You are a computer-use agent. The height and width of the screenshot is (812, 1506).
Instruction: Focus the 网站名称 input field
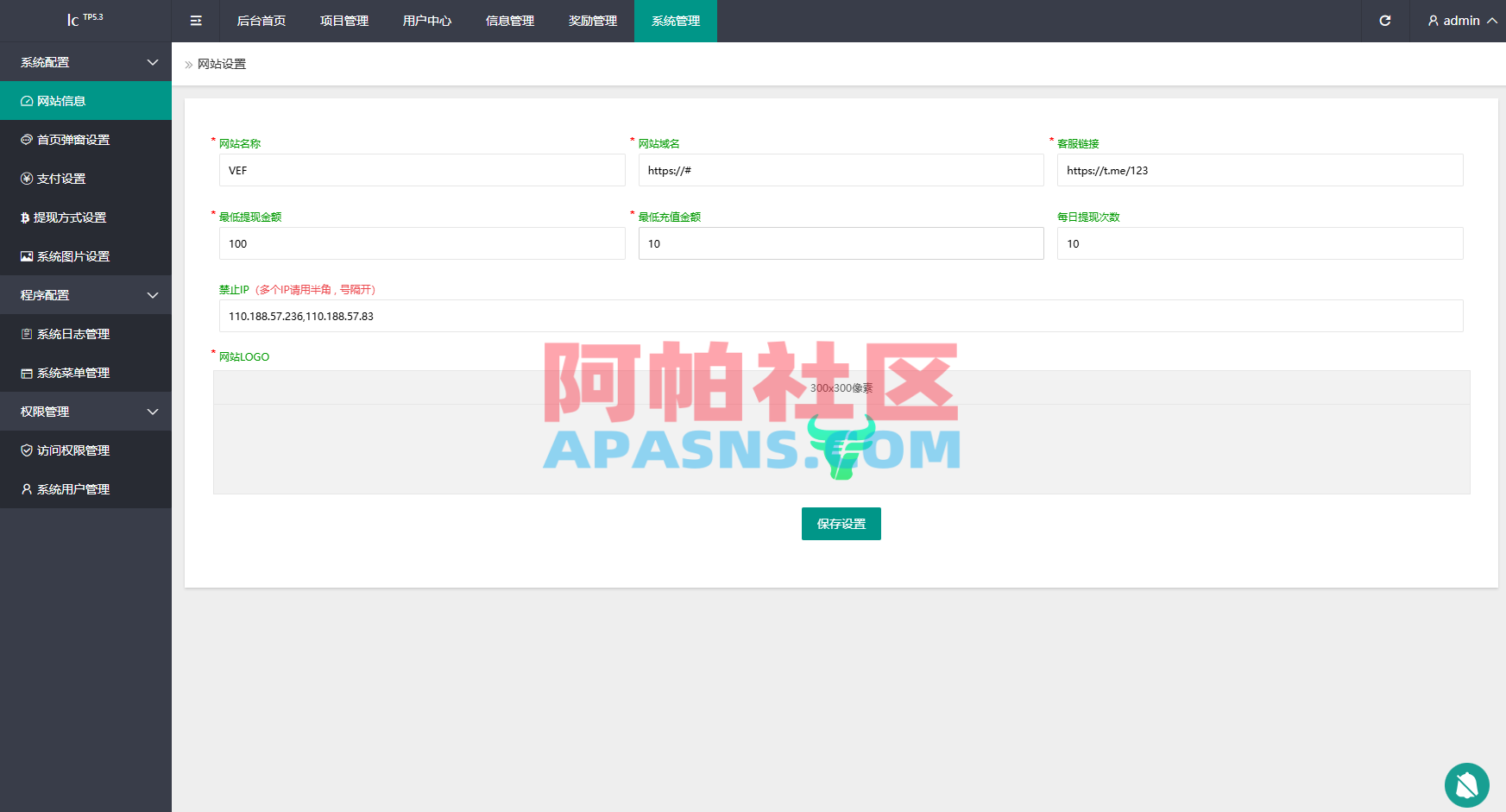[x=422, y=170]
